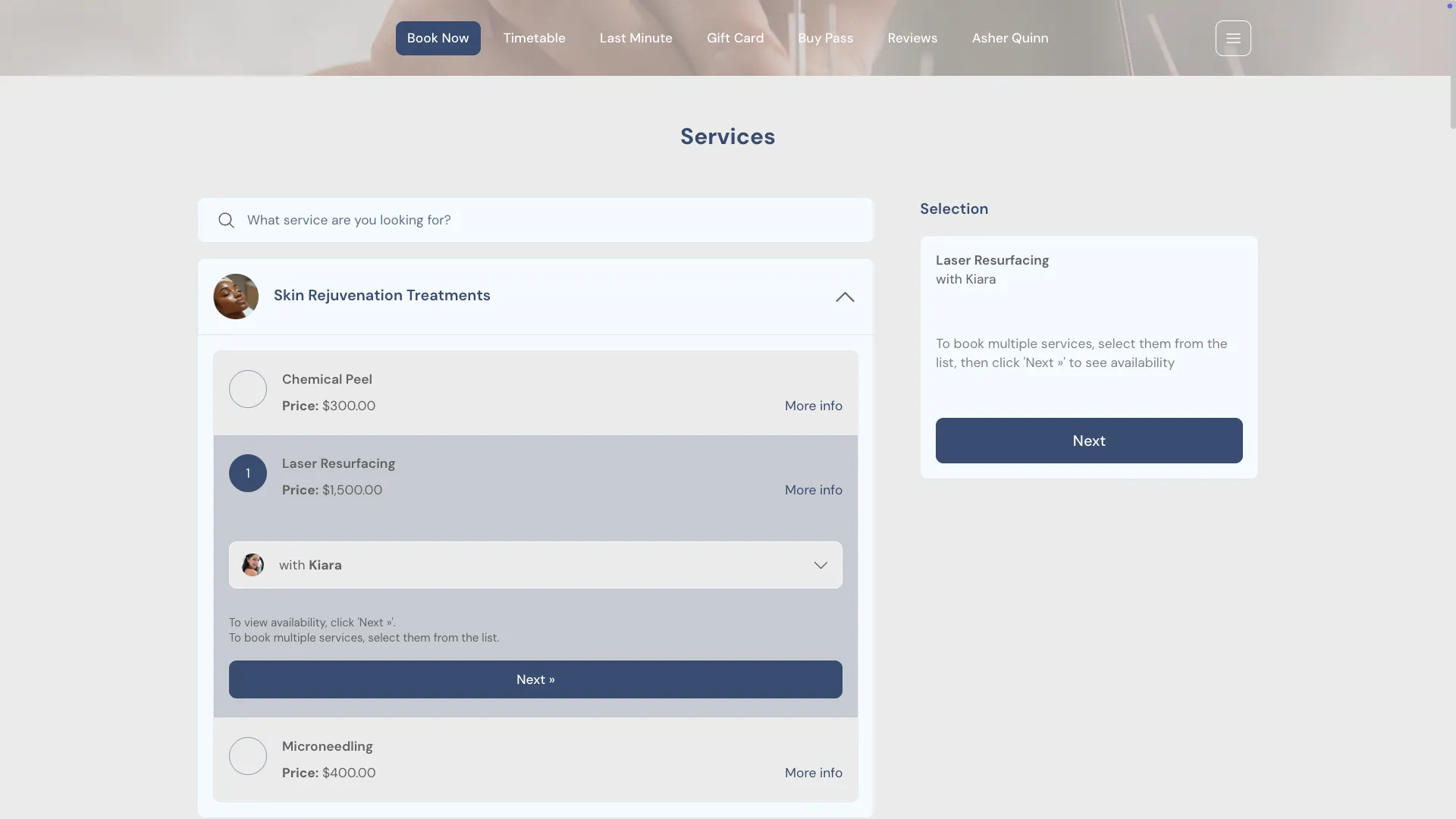The height and width of the screenshot is (819, 1456).
Task: Collapse the Skin Rejuvenation Treatments section
Action: 845,297
